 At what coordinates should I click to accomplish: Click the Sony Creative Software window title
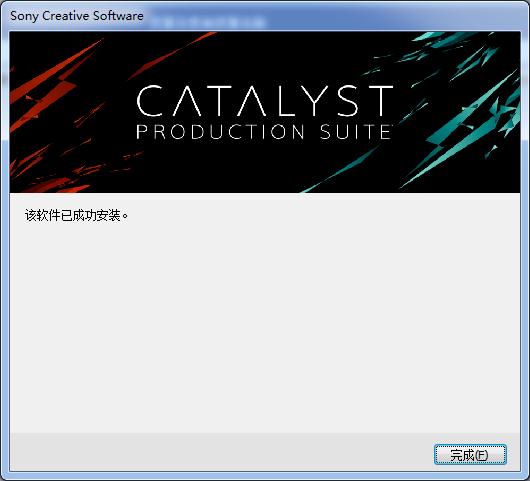coord(77,16)
